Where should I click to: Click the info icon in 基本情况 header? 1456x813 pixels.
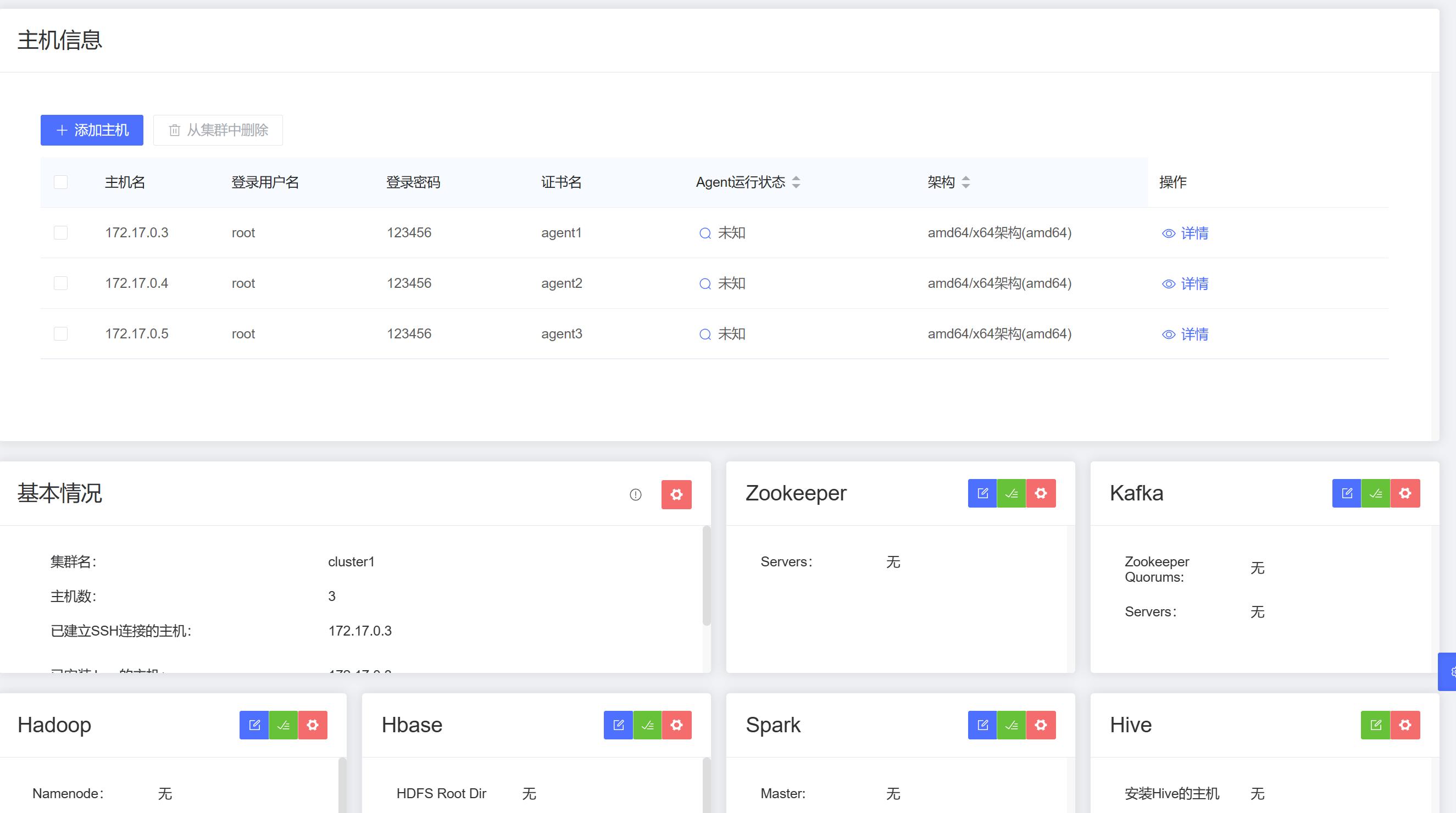click(635, 495)
